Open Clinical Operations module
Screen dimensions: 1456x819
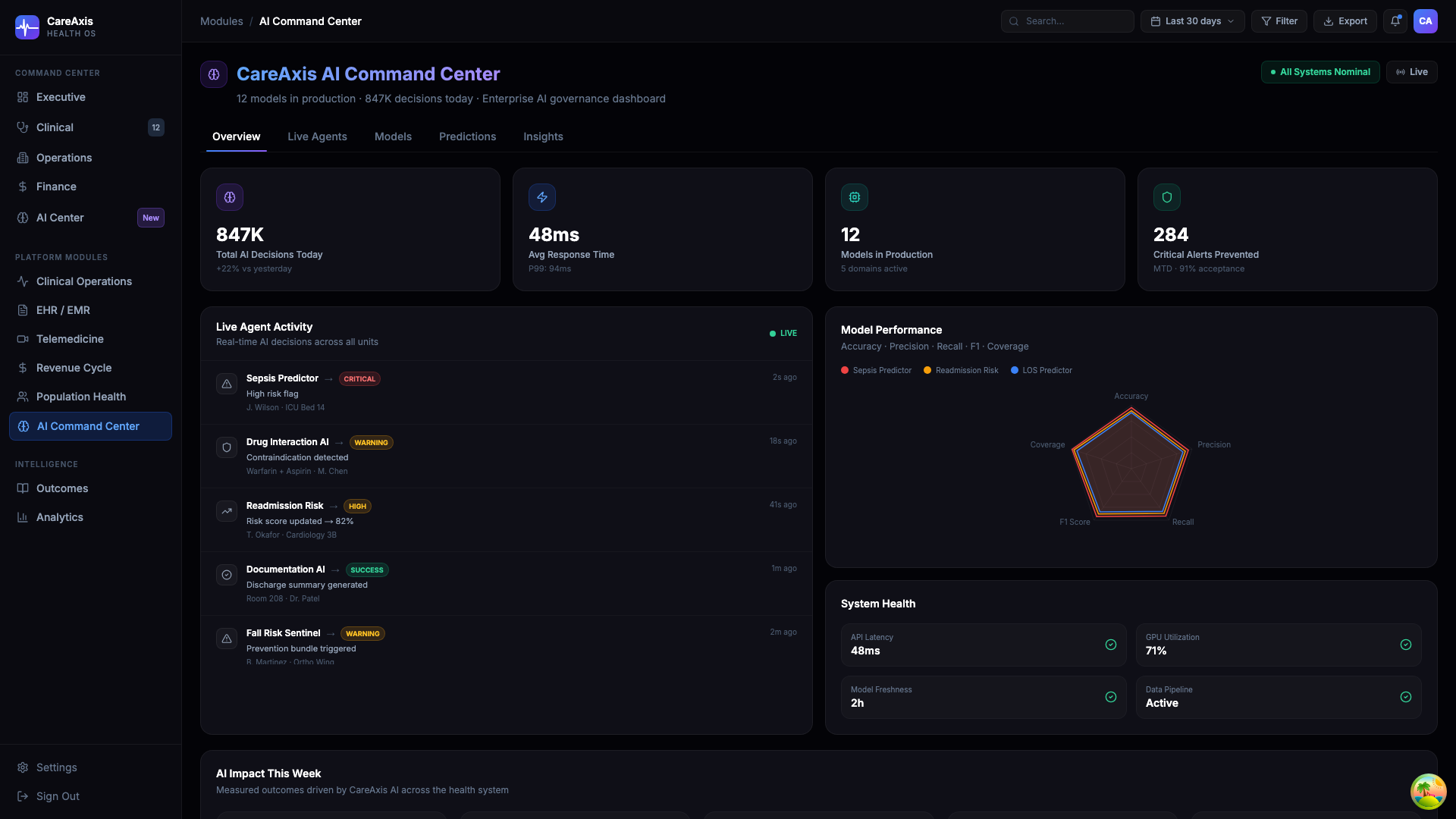[90, 281]
